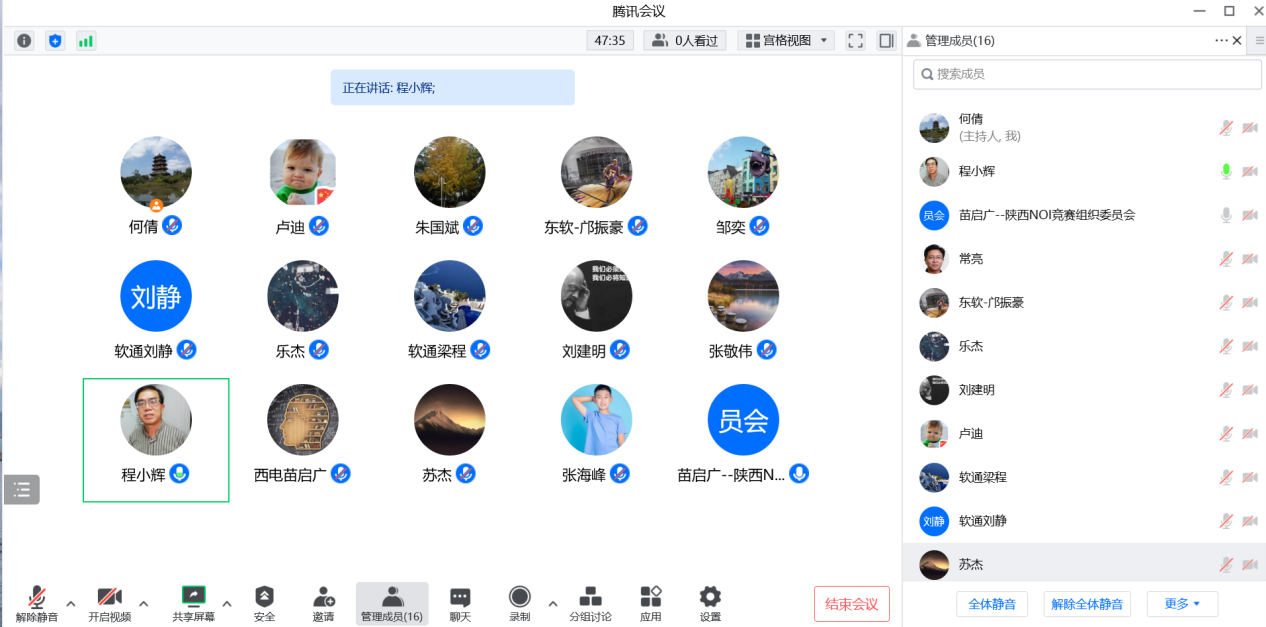Open the Chat (聊天) icon
1266x627 pixels.
[460, 604]
